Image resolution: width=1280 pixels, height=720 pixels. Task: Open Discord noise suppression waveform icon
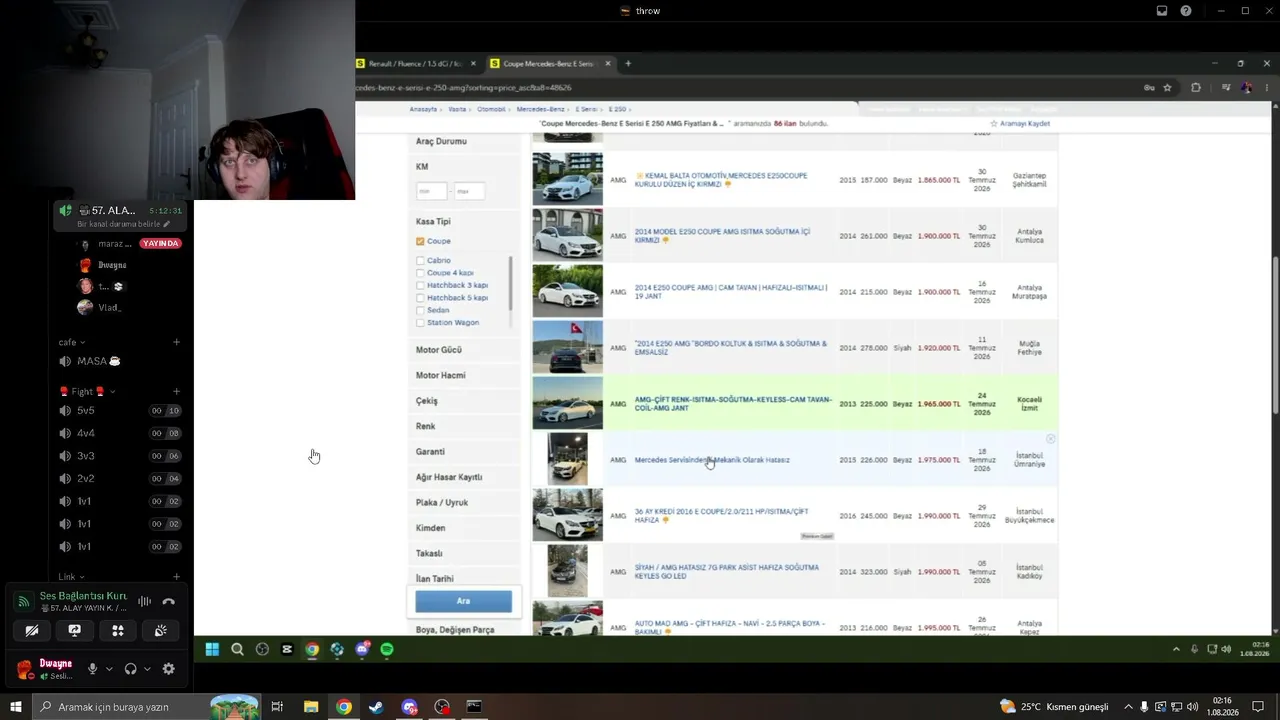(x=144, y=601)
